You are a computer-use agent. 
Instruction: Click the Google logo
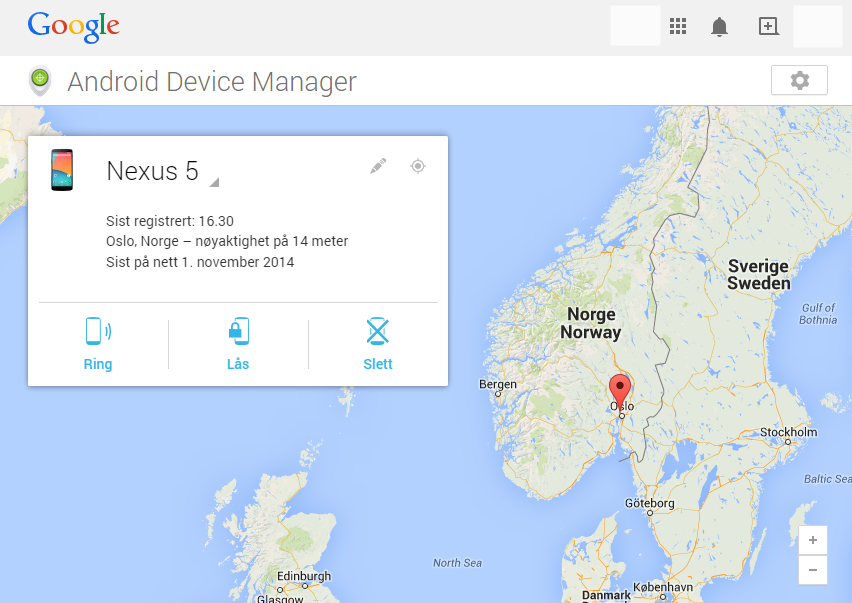coord(73,27)
